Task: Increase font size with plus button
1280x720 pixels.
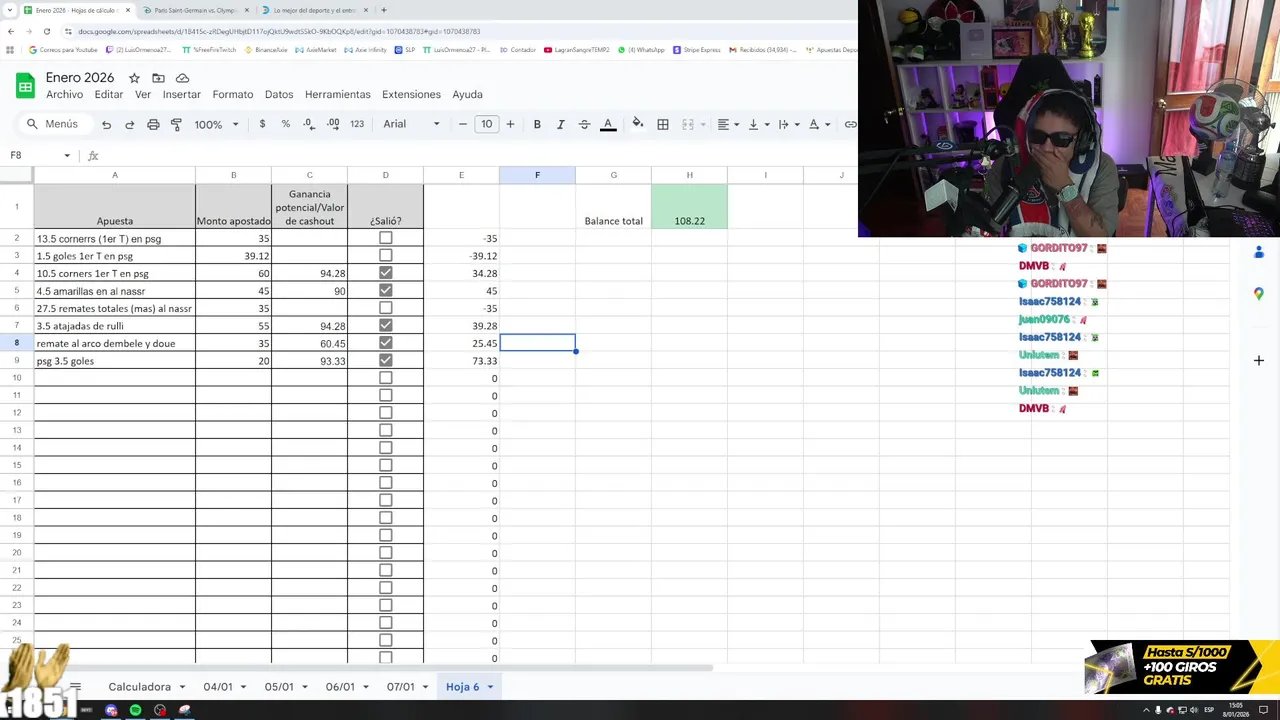Action: click(x=510, y=124)
